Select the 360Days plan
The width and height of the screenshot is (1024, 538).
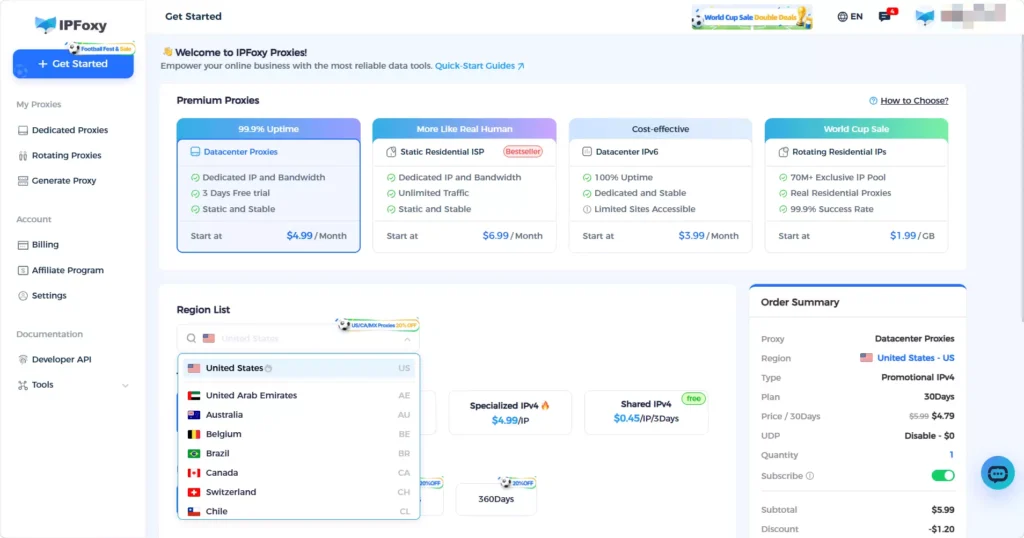coord(496,499)
